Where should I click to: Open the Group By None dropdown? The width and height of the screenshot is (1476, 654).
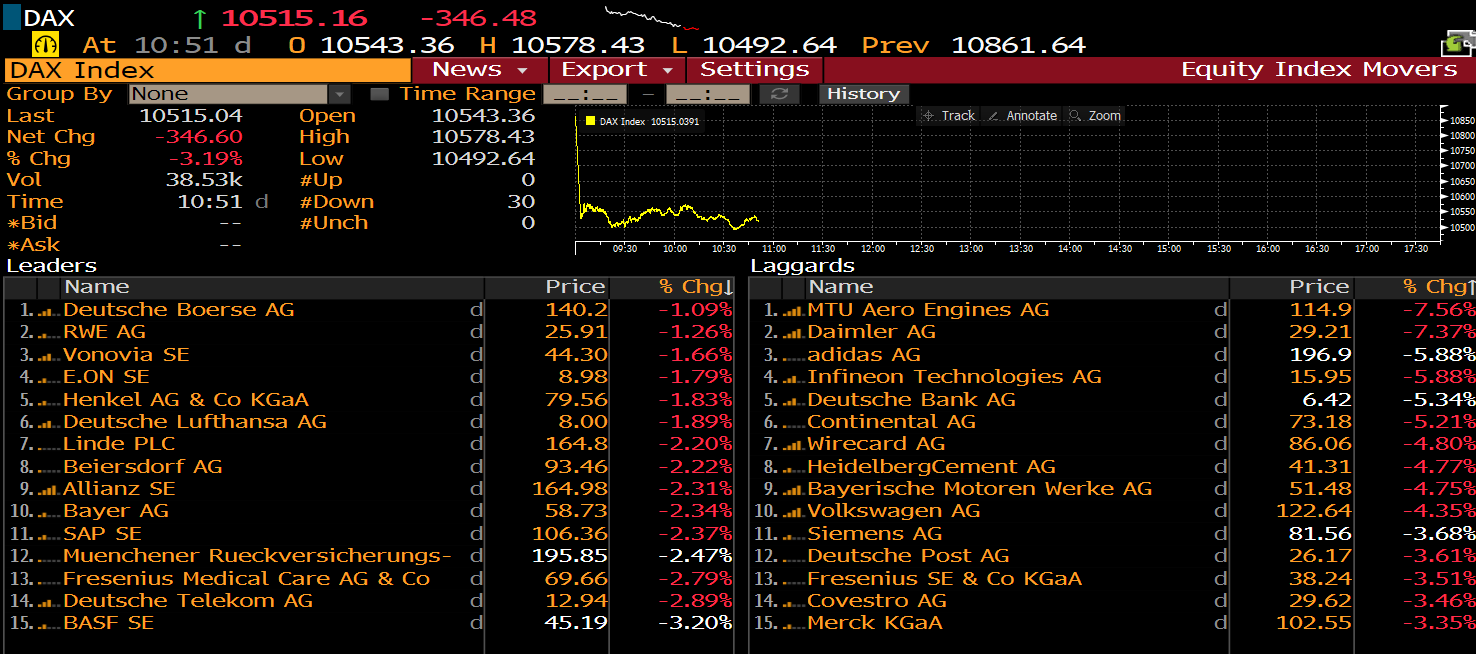tap(240, 94)
